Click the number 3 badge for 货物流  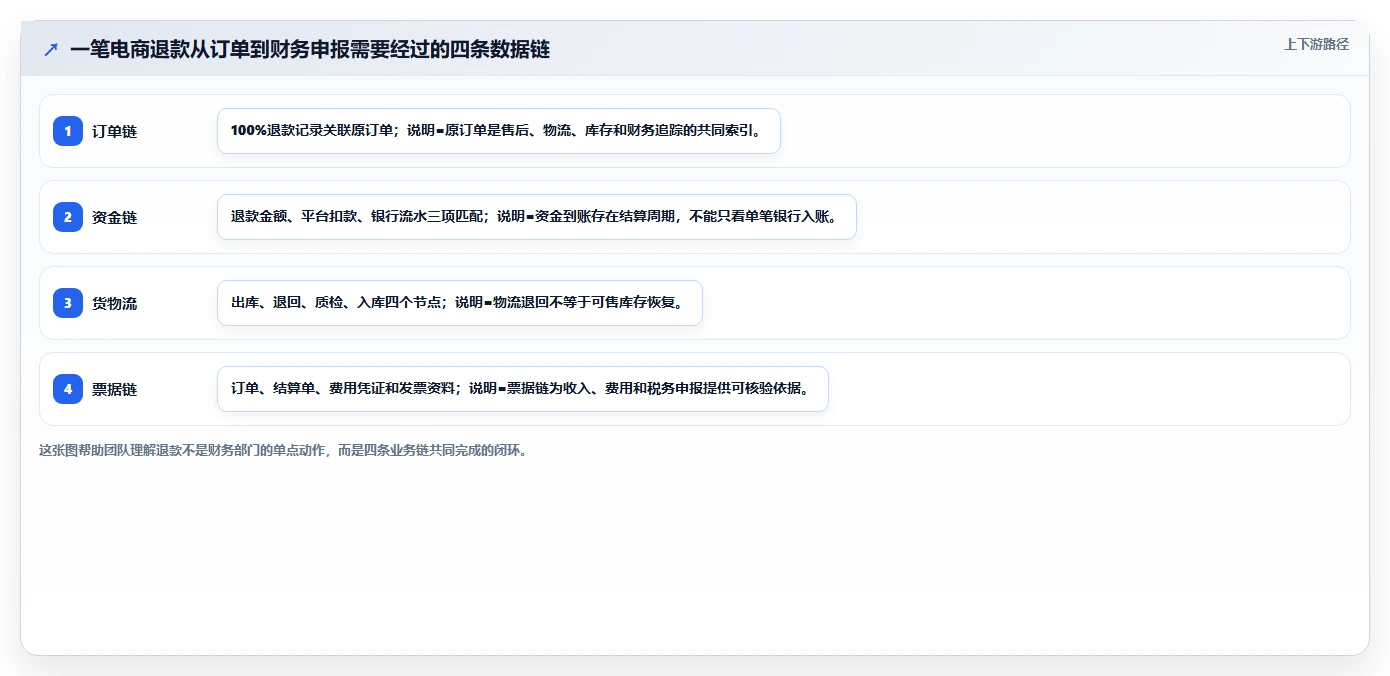pos(68,303)
